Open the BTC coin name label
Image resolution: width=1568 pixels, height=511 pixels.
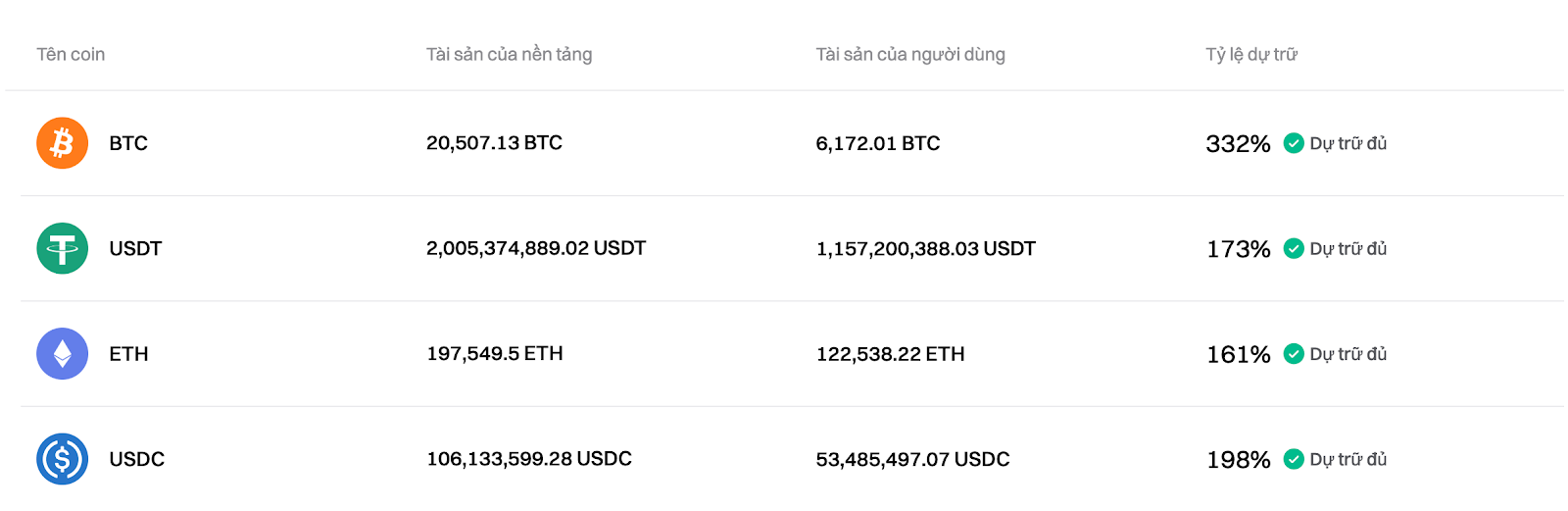click(x=128, y=143)
